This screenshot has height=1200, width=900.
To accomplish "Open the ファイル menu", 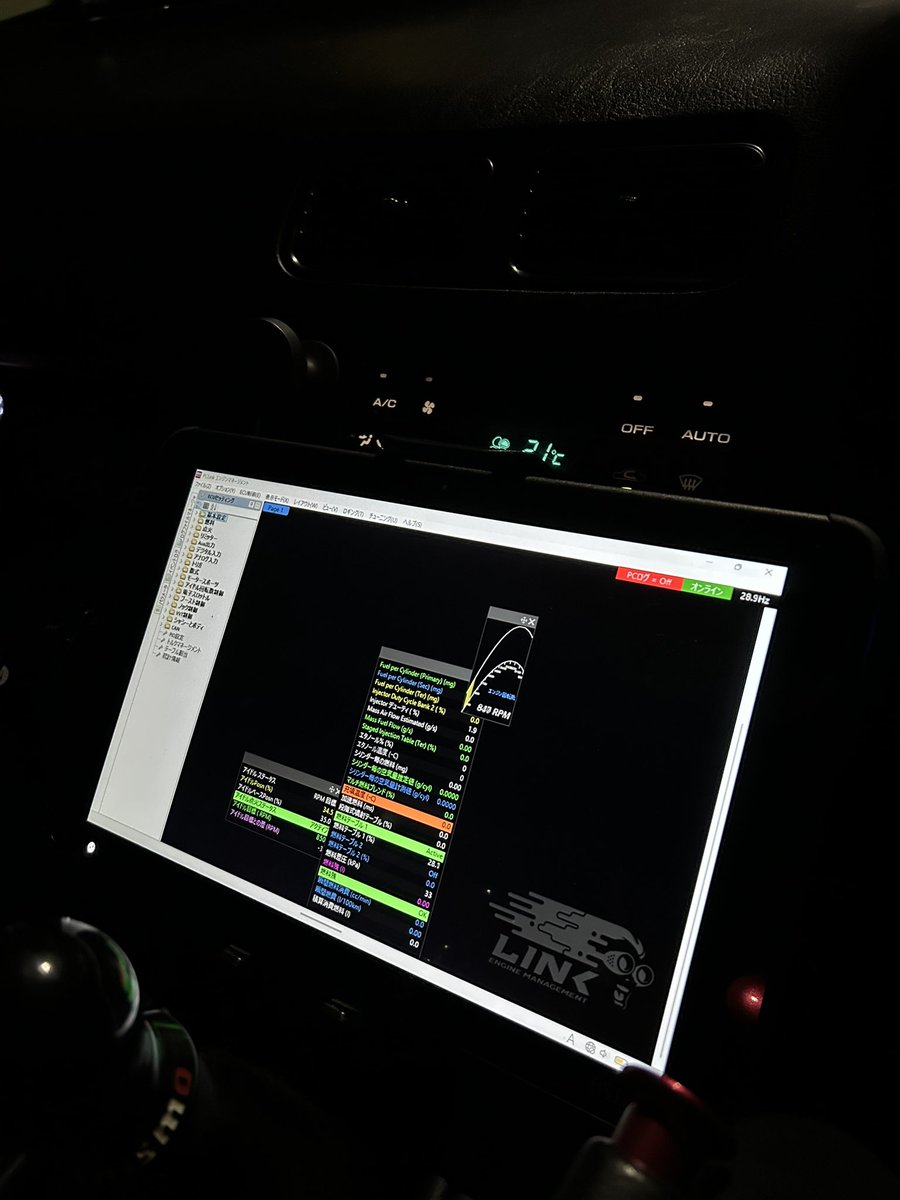I will tap(203, 486).
